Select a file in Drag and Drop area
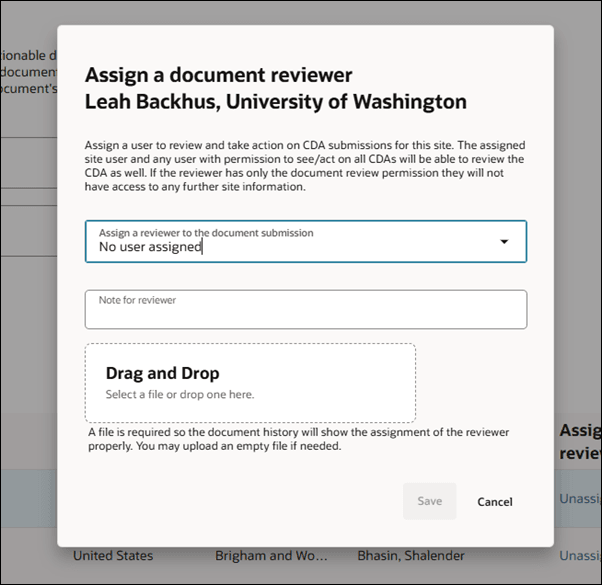 click(250, 383)
